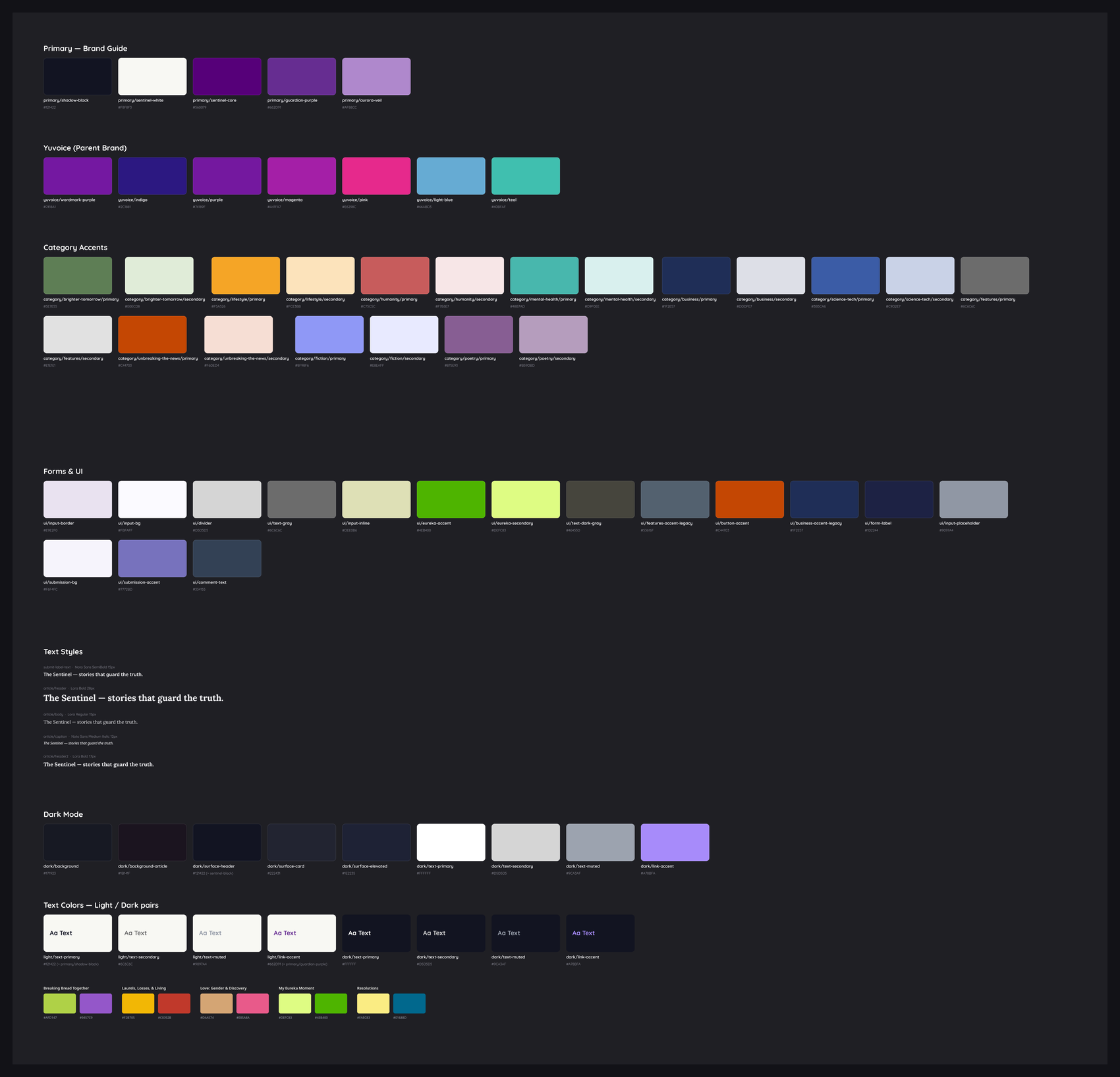Click the yuvoice/light-blue swatch
Screen dimensions: 1120x1077
pyautogui.click(x=451, y=176)
